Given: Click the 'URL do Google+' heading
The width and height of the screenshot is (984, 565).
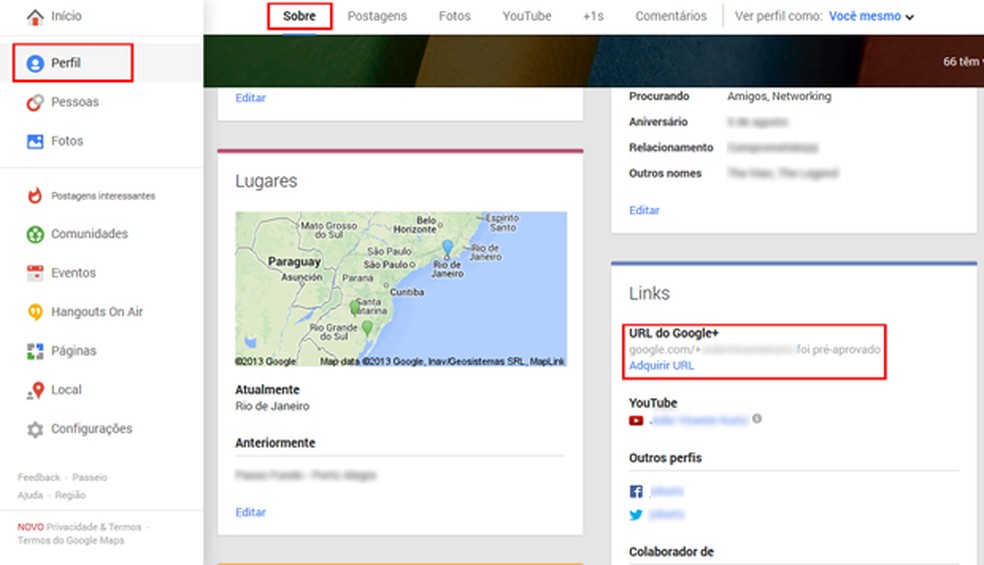Looking at the screenshot, I should tap(674, 333).
